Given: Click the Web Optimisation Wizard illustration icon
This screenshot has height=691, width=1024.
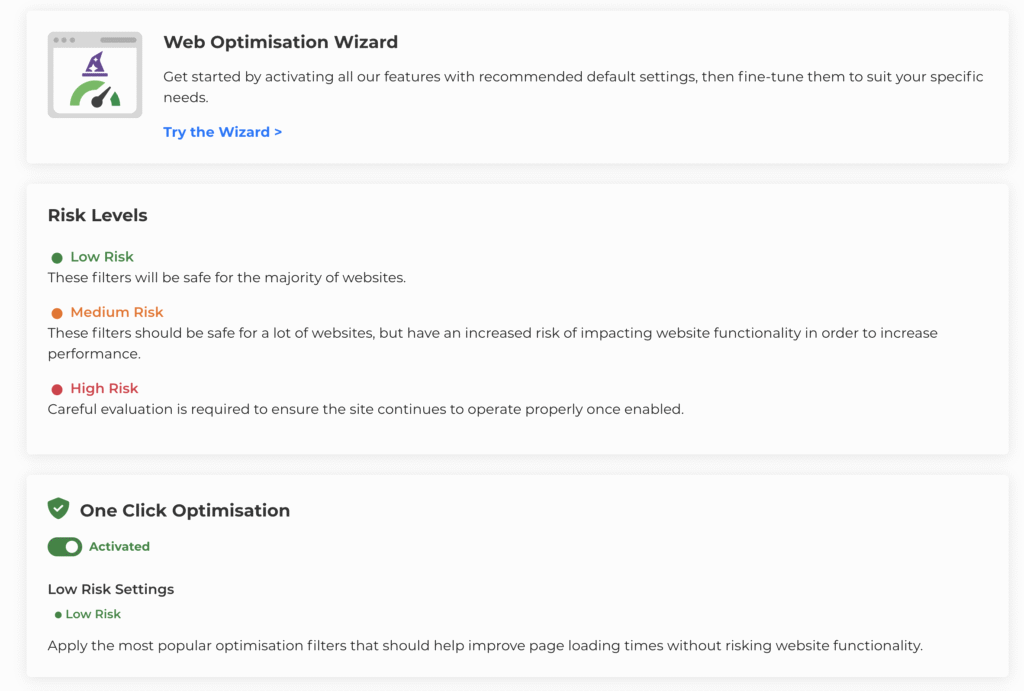Looking at the screenshot, I should pos(95,75).
